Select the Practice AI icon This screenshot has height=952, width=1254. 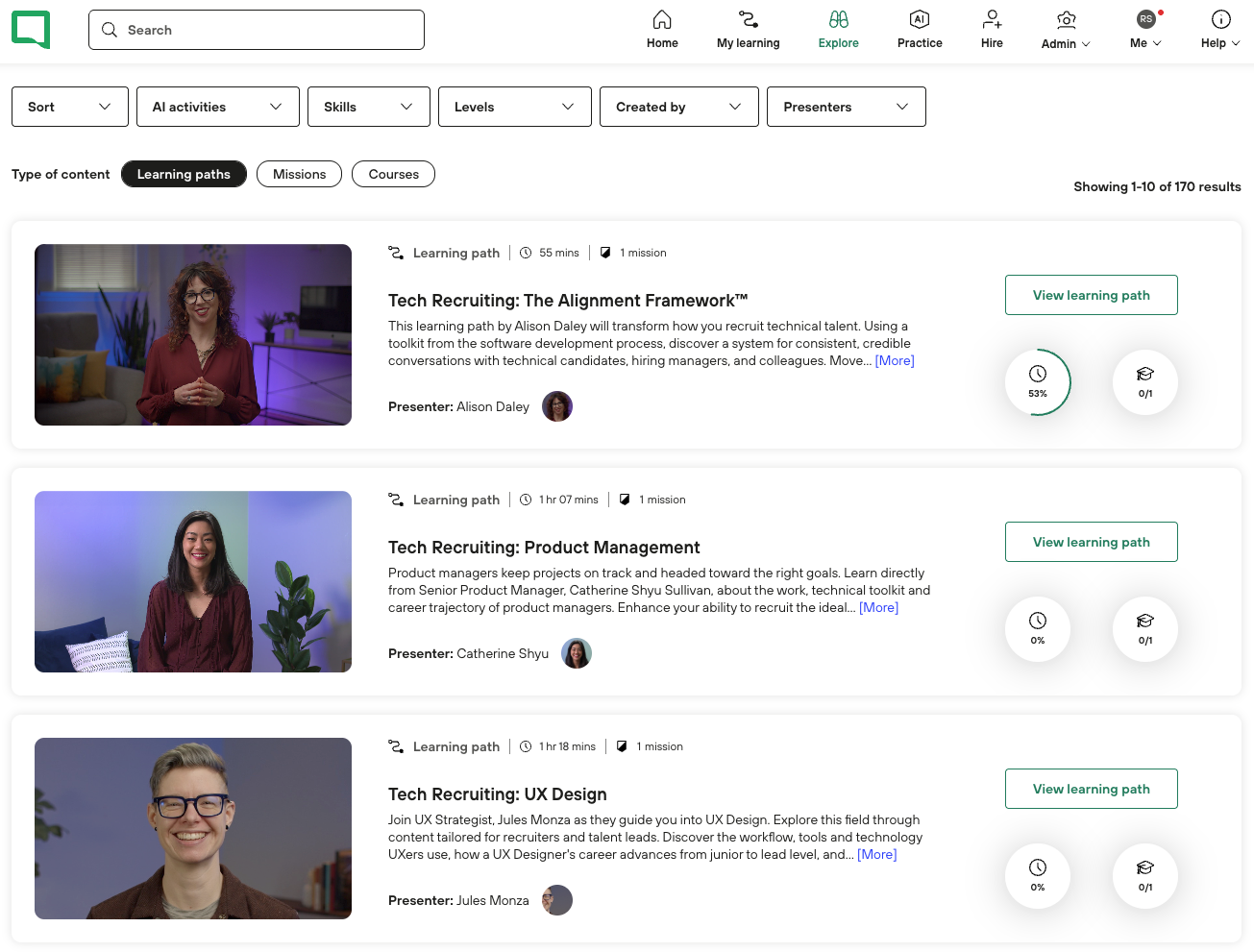pyautogui.click(x=919, y=20)
